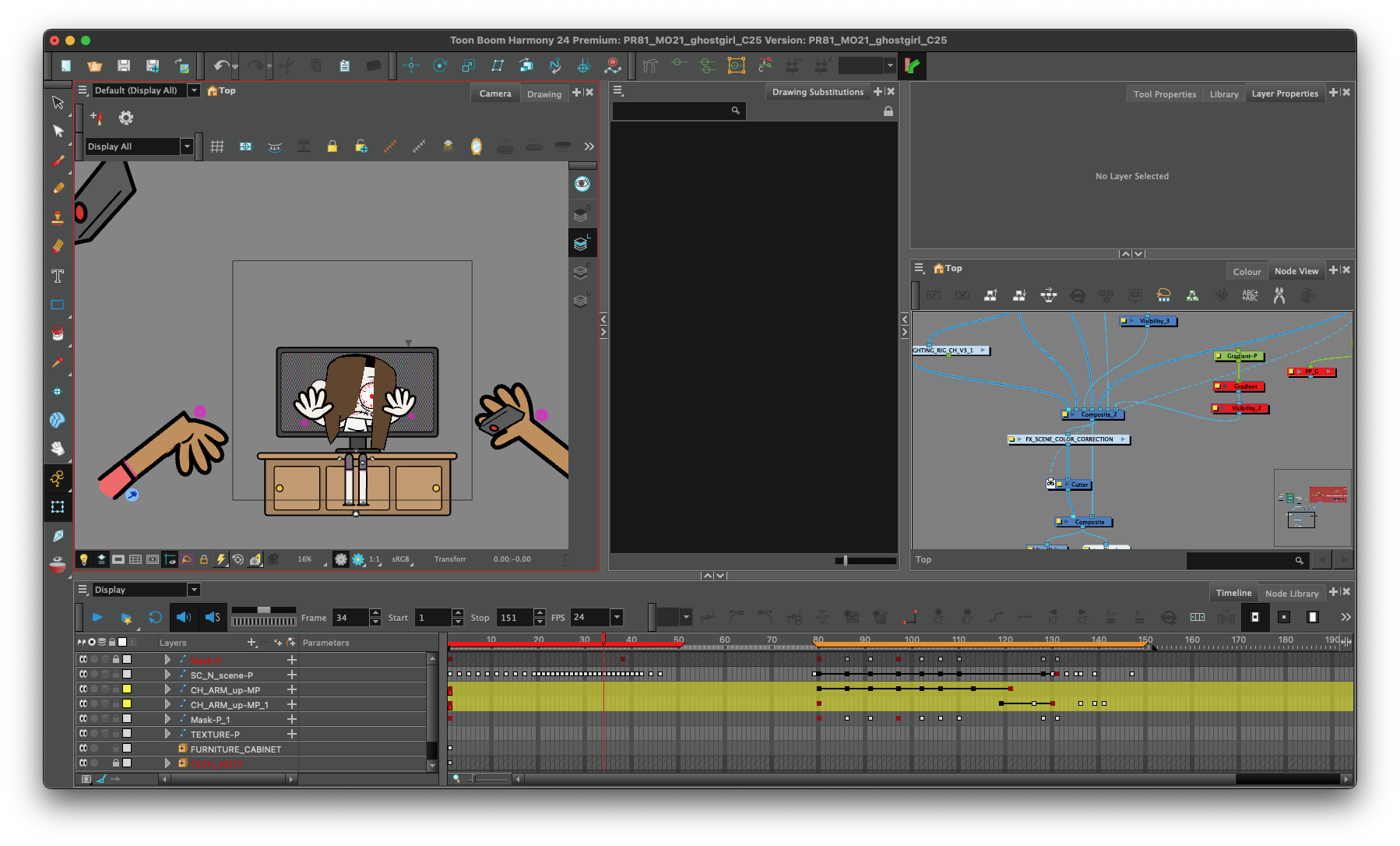Select the Composite_2 node
This screenshot has width=1400, height=846.
1093,414
